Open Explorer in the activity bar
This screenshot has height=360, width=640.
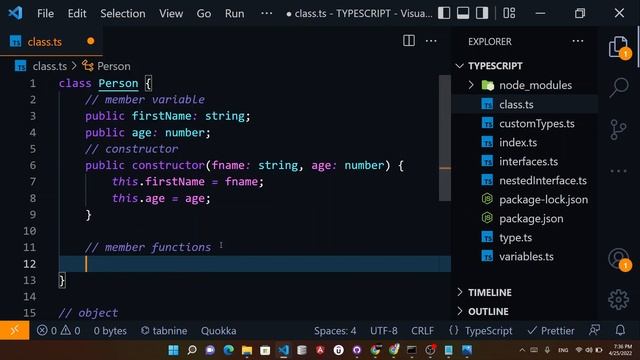pos(618,47)
